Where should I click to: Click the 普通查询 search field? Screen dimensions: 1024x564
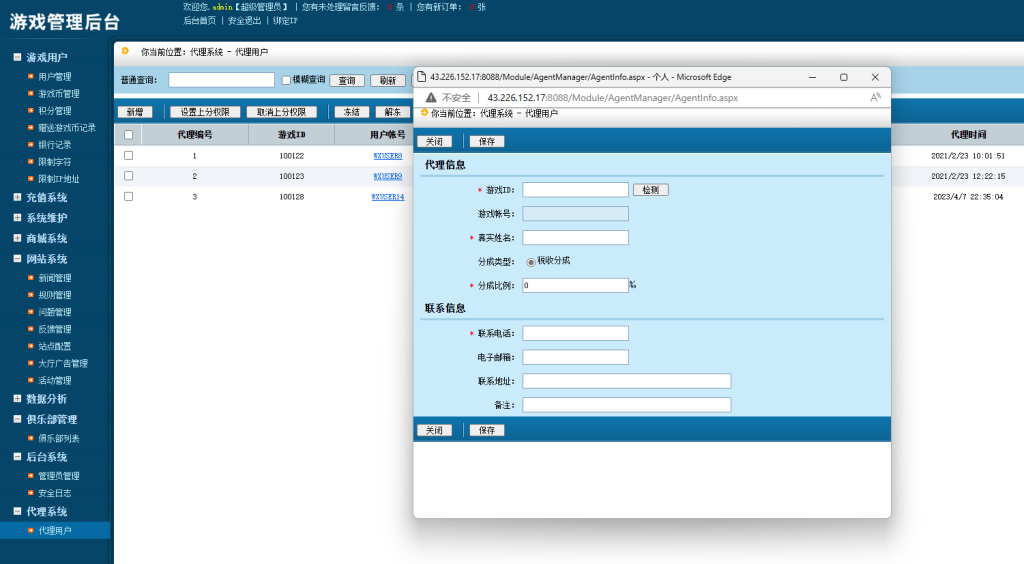221,80
